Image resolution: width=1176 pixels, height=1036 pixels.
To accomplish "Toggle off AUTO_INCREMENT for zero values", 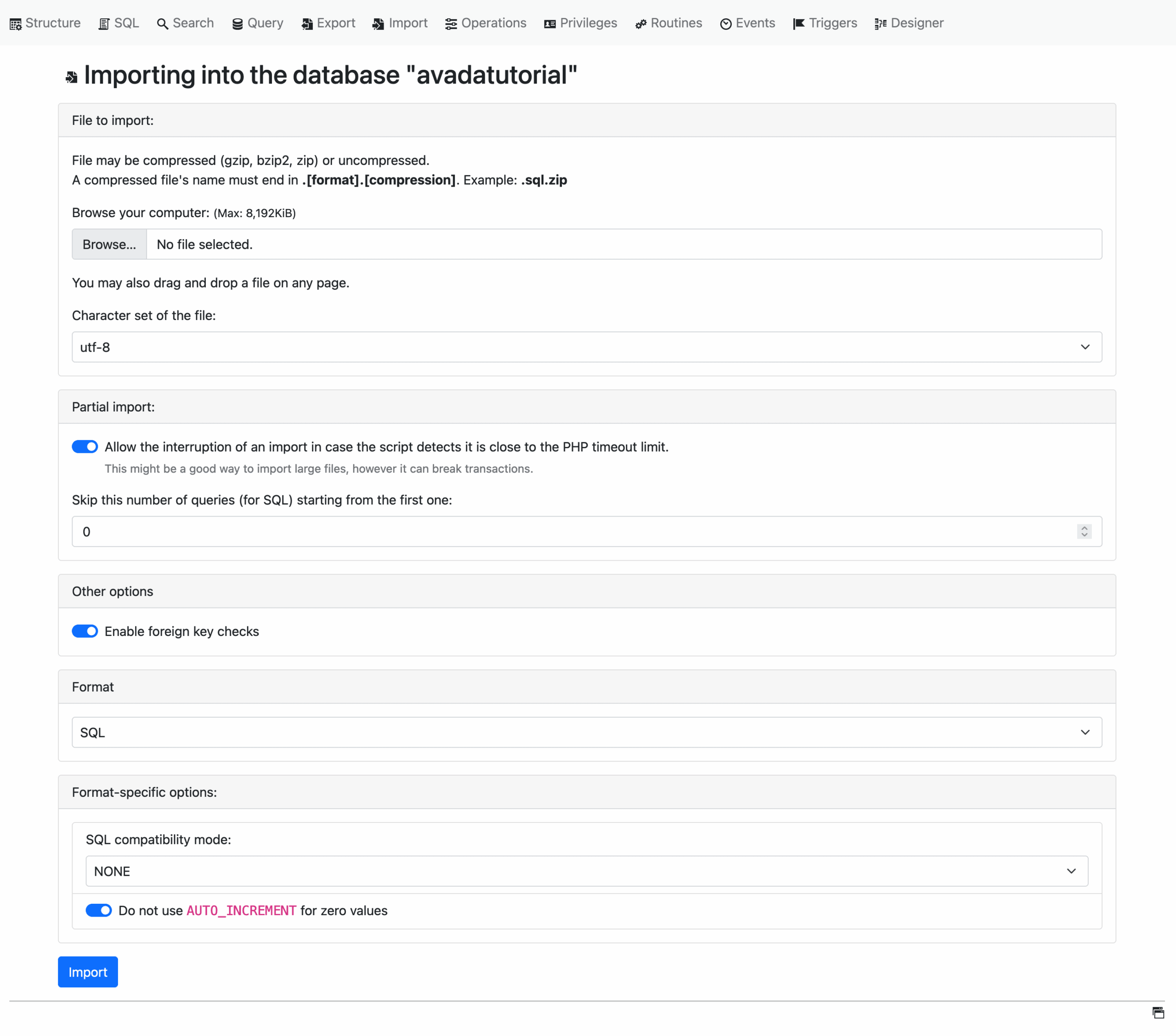I will pos(99,910).
